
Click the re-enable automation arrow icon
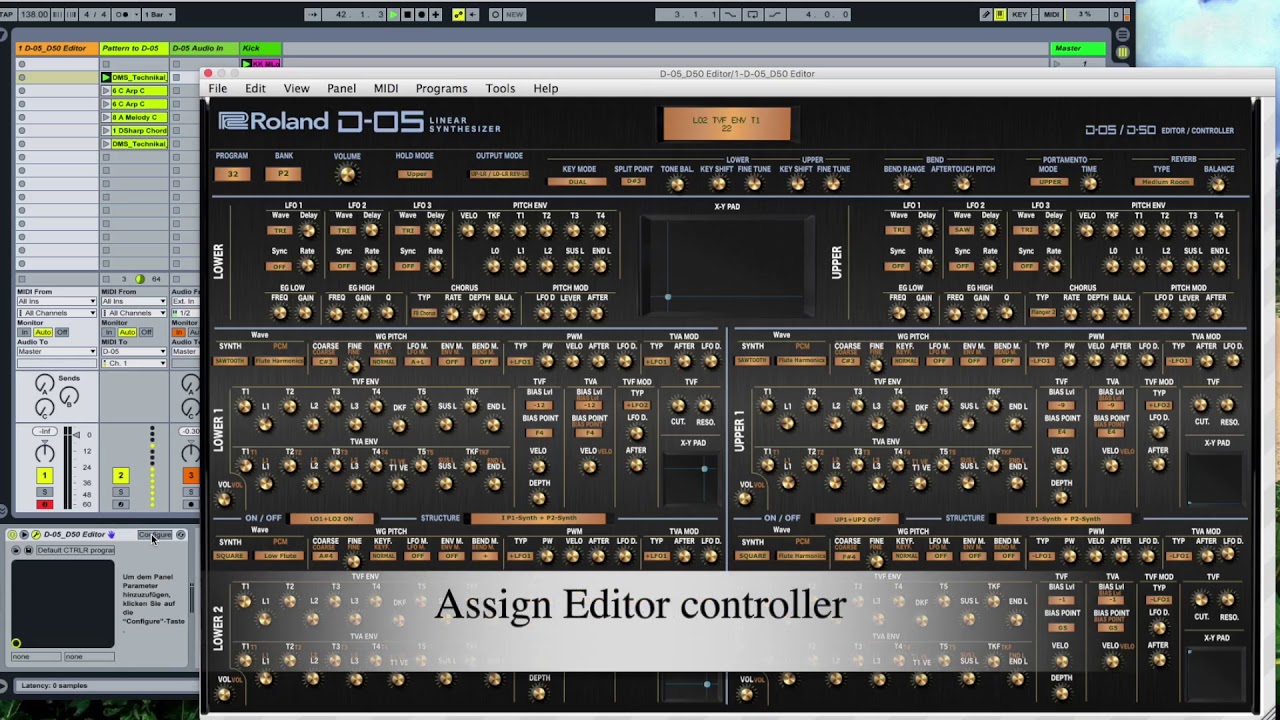click(x=471, y=14)
